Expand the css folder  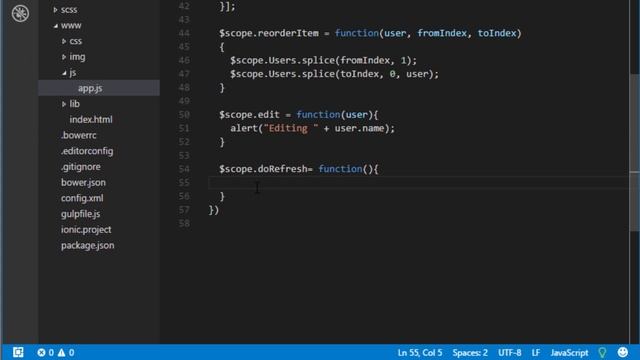(64, 41)
